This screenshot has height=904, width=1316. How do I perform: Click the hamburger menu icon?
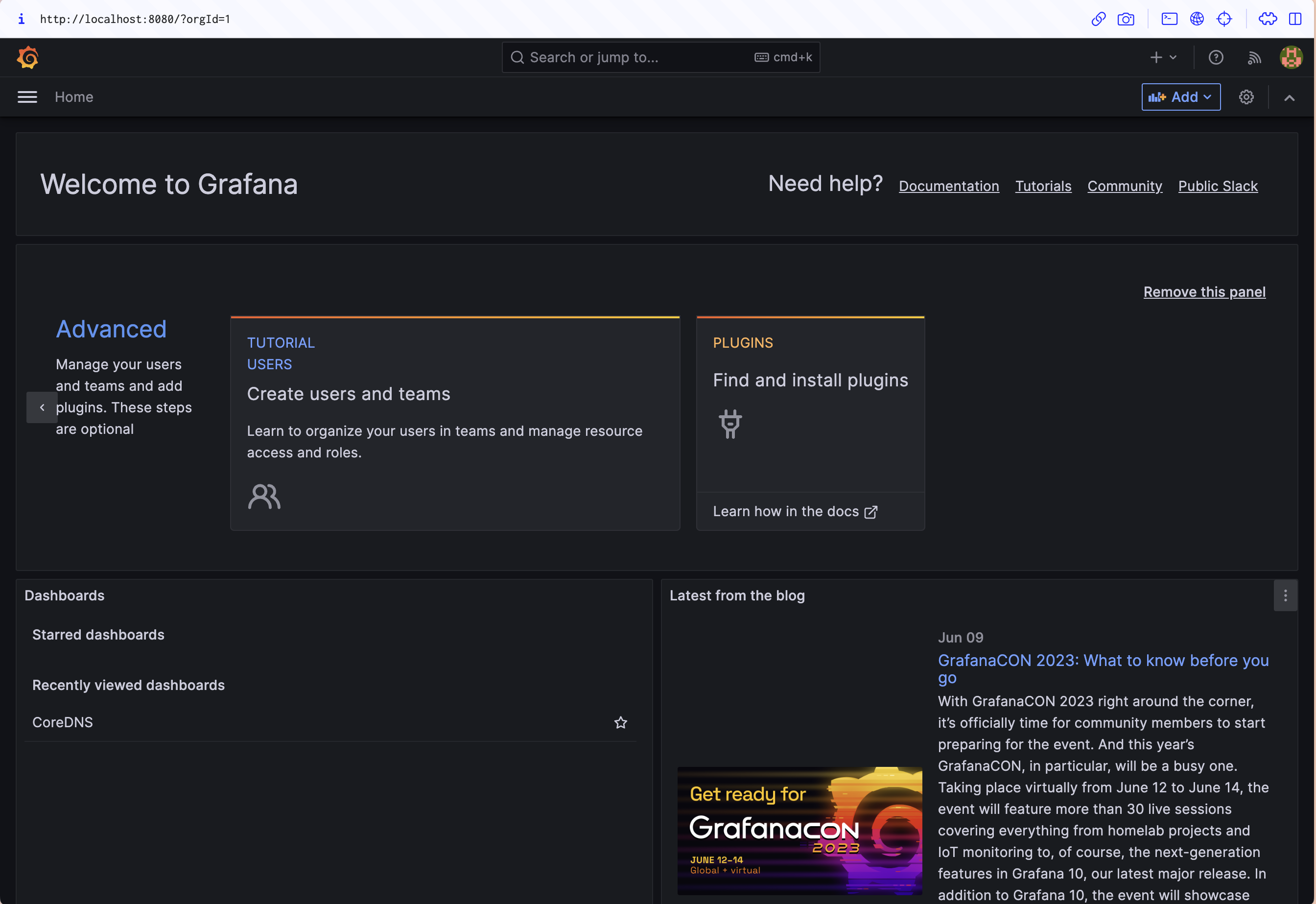pos(27,97)
